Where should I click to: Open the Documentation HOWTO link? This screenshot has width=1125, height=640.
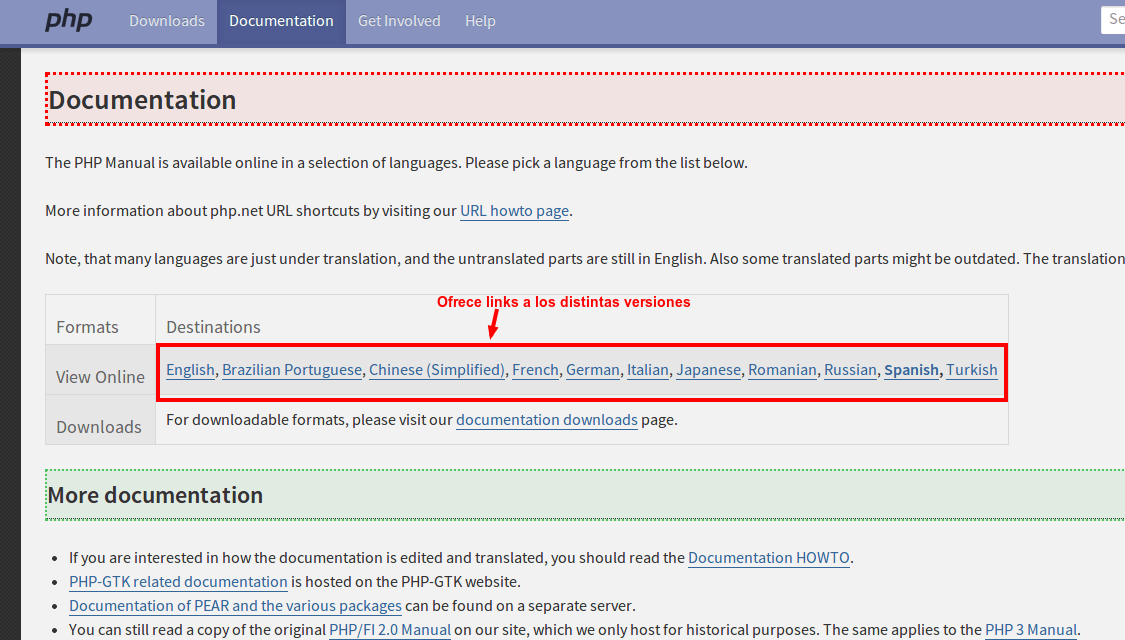pyautogui.click(x=768, y=558)
